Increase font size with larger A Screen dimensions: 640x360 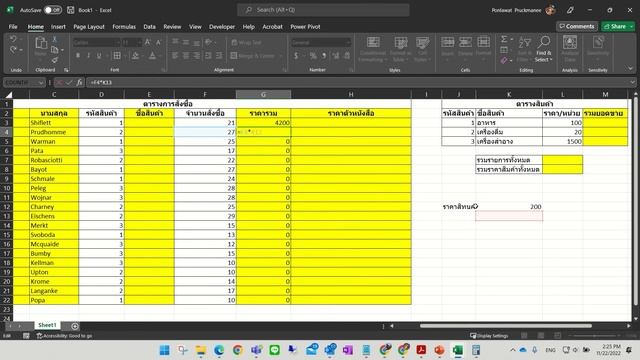(x=148, y=42)
